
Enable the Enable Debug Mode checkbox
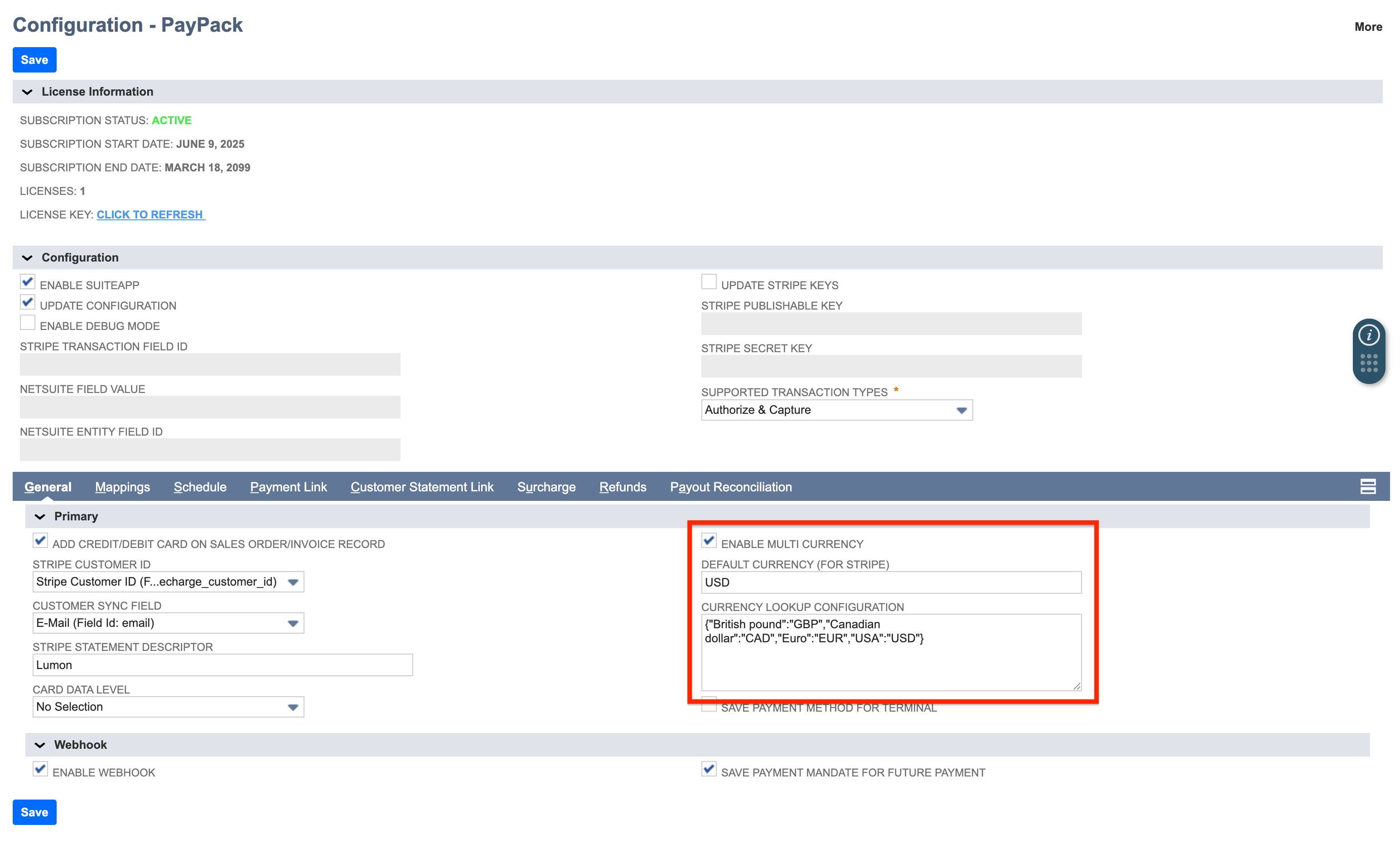pos(27,323)
